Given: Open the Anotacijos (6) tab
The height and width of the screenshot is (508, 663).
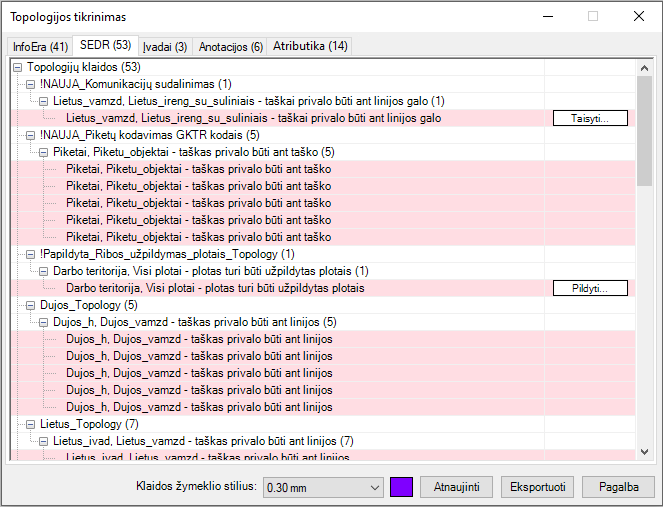Looking at the screenshot, I should click(230, 46).
